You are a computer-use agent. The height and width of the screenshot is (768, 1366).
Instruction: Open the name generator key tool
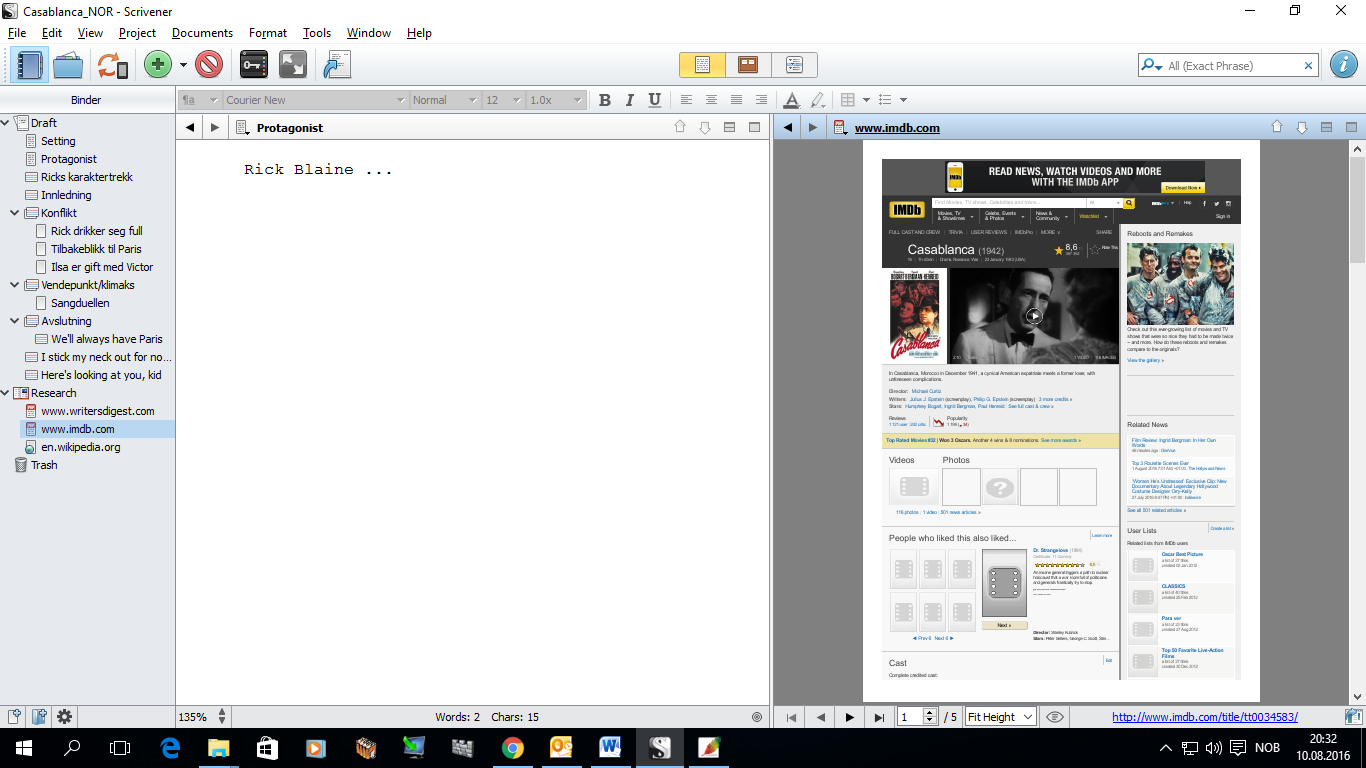point(252,65)
